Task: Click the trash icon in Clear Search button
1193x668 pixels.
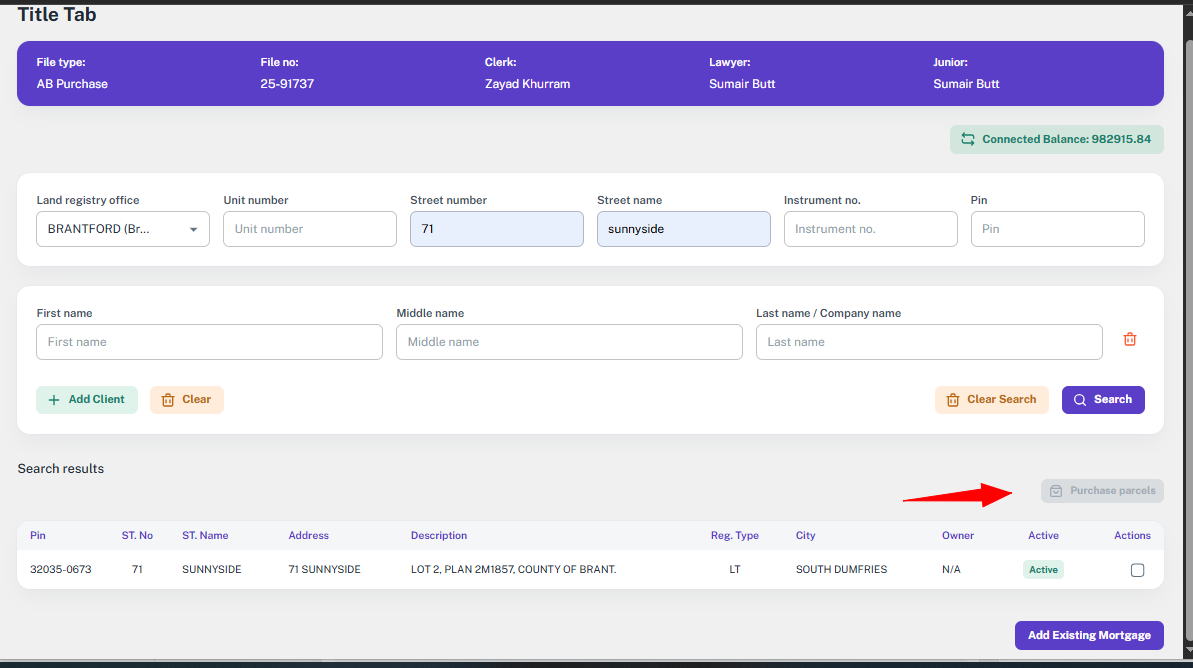Action: (953, 400)
